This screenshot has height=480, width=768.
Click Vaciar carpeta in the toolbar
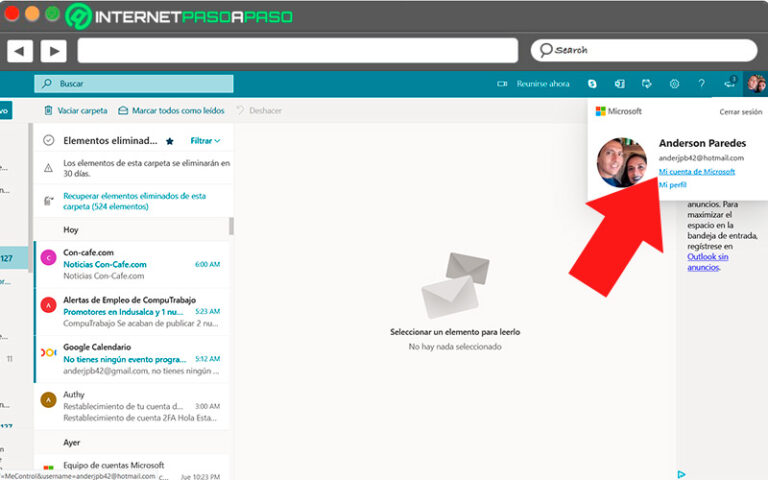click(75, 111)
